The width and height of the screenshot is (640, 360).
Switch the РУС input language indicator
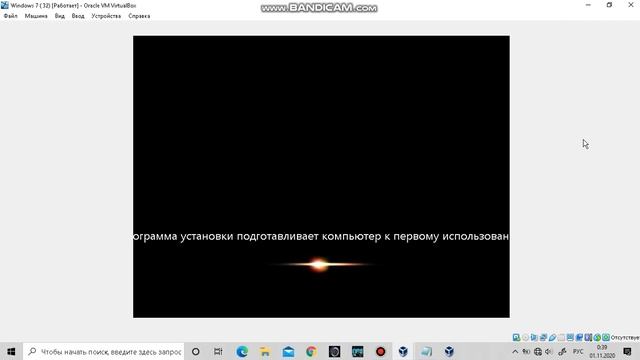578,351
